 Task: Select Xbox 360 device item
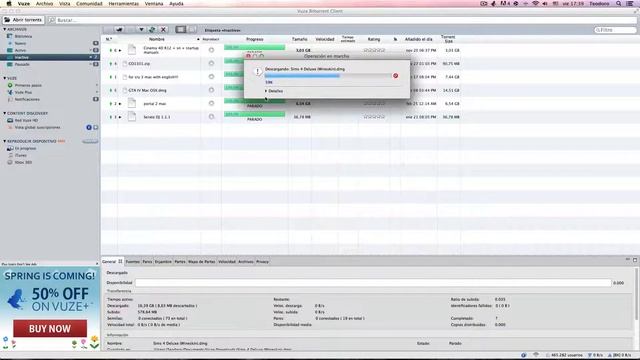pyautogui.click(x=23, y=162)
